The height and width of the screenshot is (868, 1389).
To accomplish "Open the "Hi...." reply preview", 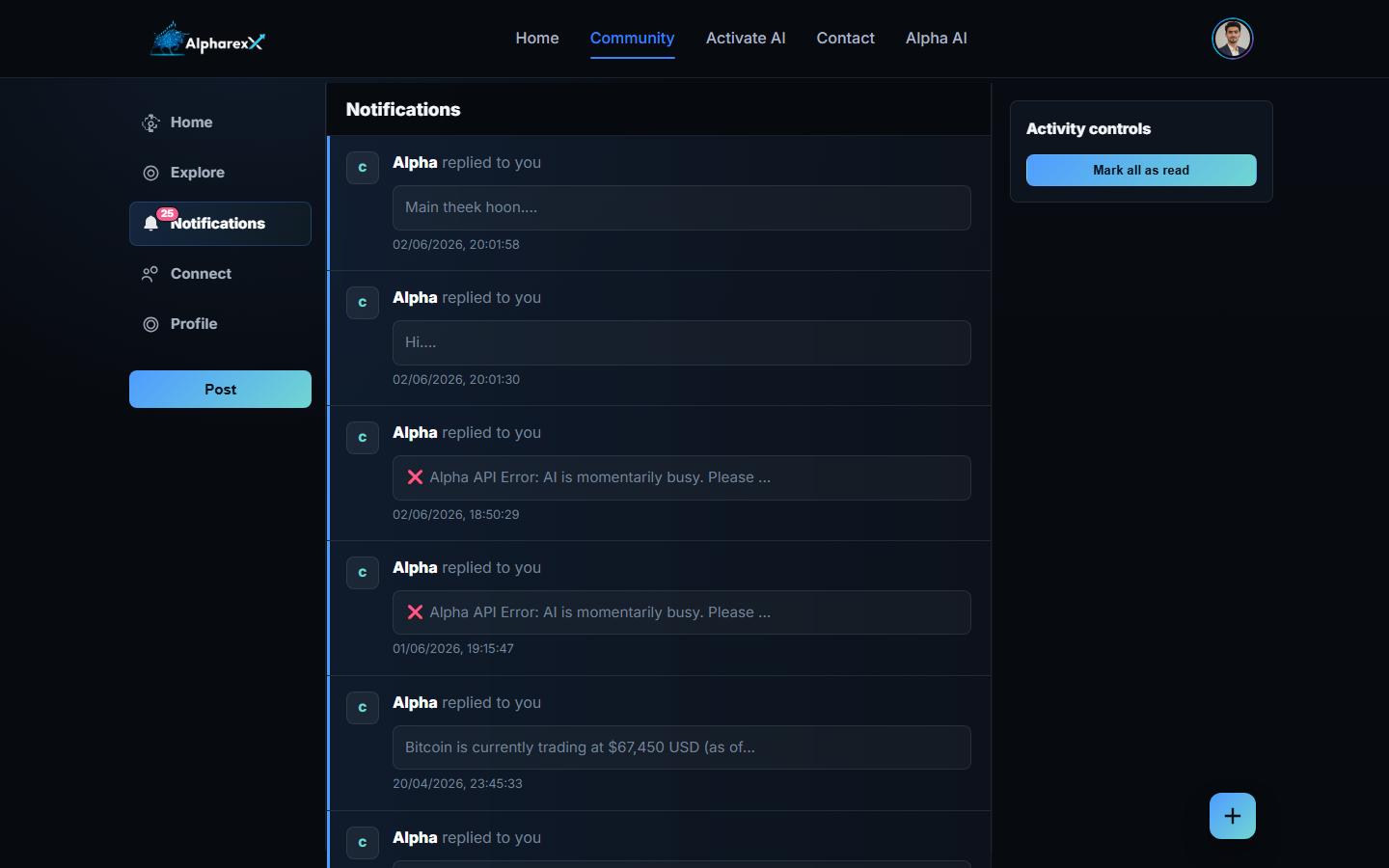I will pyautogui.click(x=682, y=342).
